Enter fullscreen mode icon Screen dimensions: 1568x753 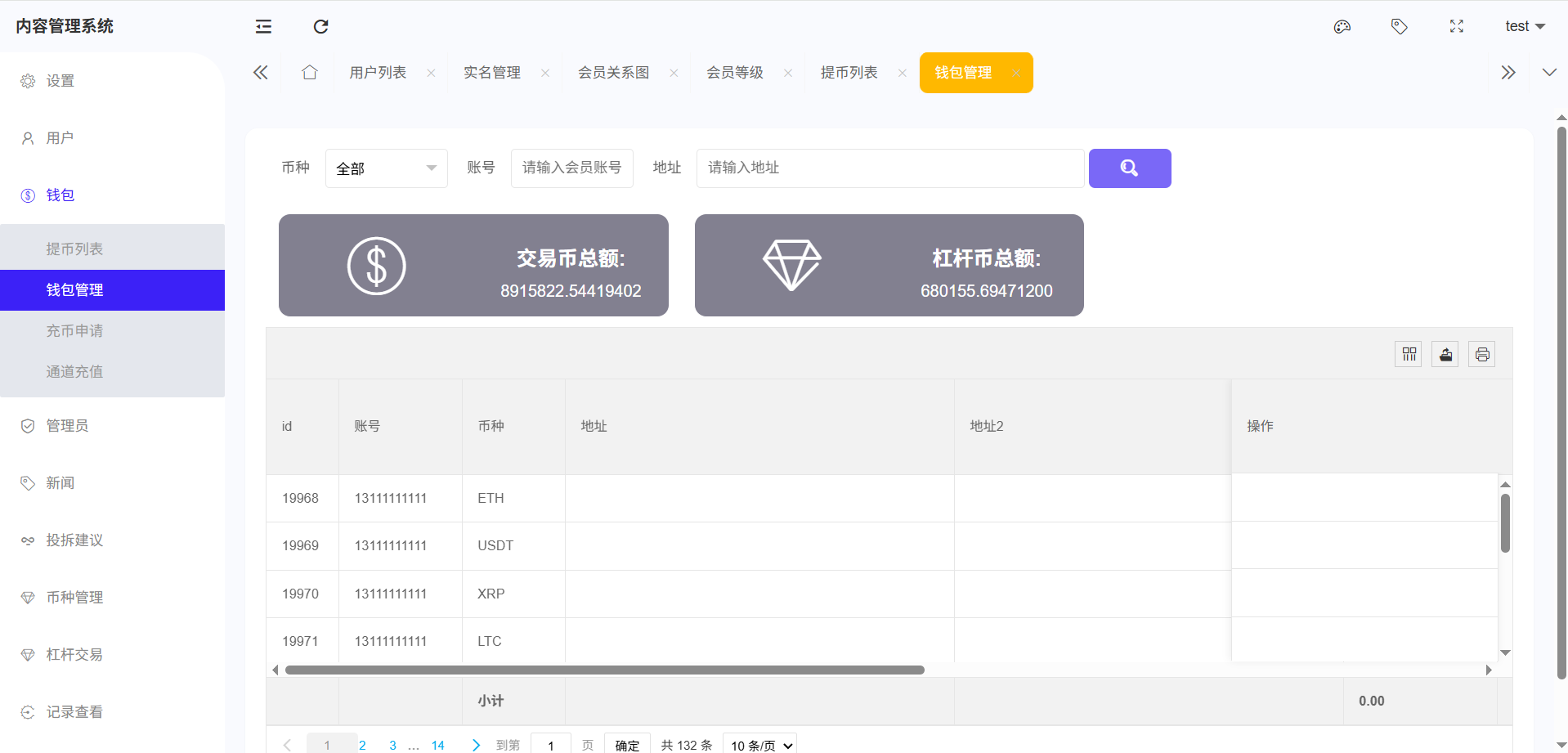click(1456, 27)
